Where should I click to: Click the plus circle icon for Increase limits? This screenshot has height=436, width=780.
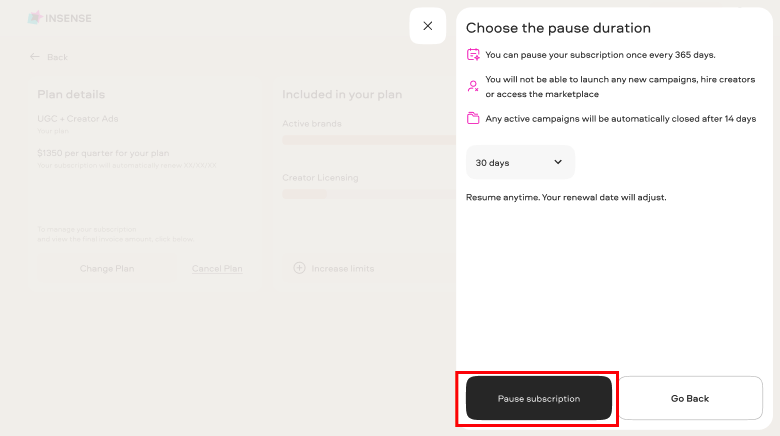coord(299,268)
